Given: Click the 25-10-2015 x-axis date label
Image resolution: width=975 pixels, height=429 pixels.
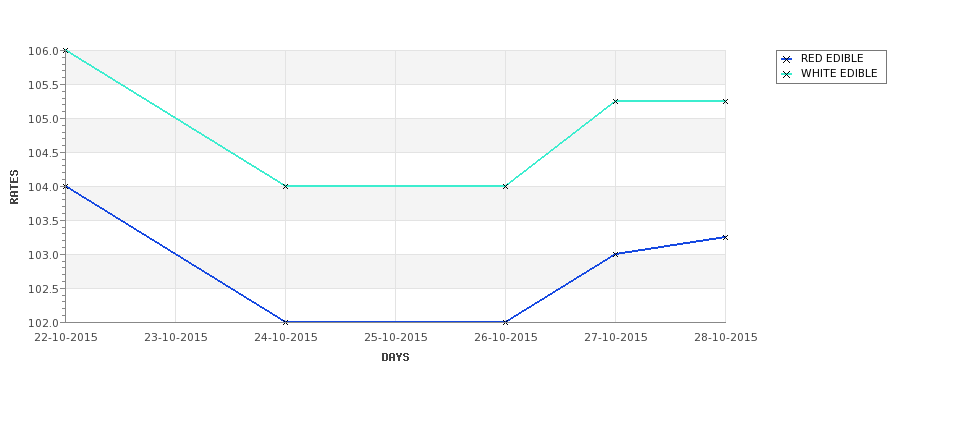Looking at the screenshot, I should point(395,338).
